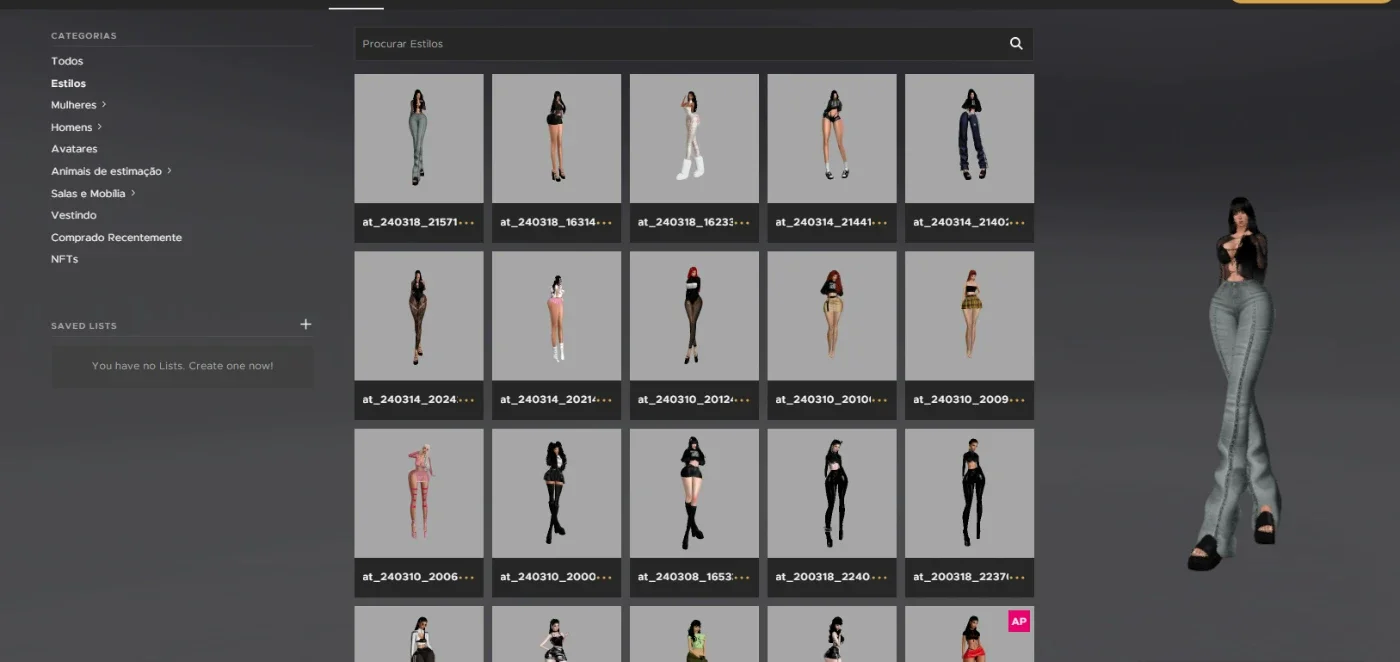
Task: Click the pink AP badge
Action: pos(1019,621)
